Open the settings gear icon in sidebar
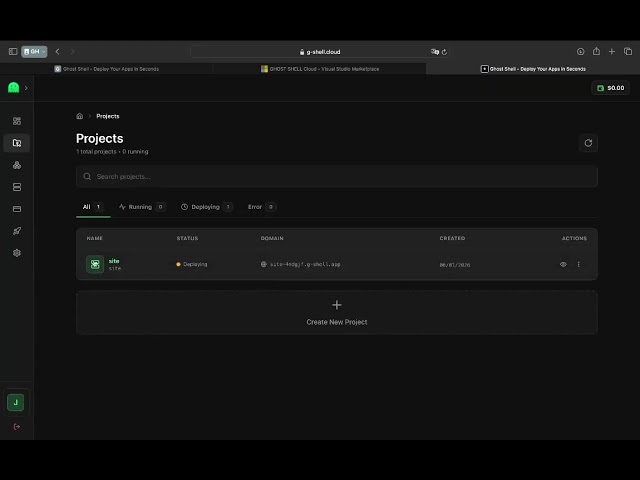 [17, 253]
